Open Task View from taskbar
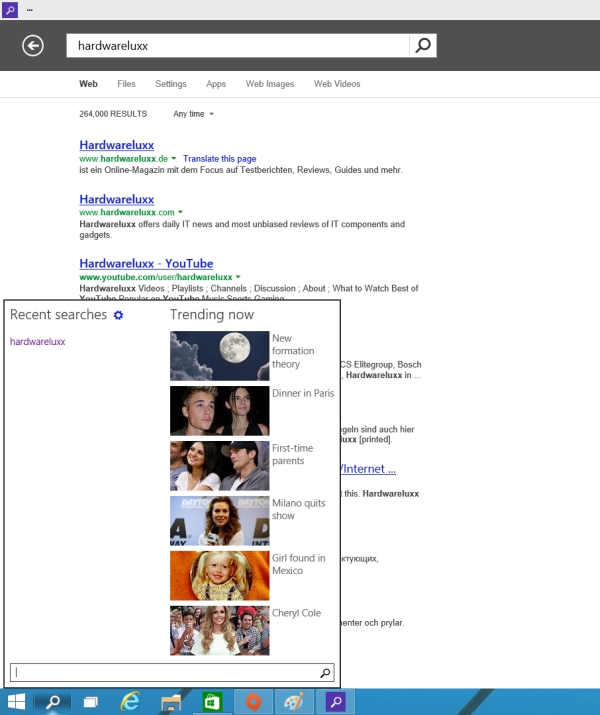The image size is (600, 715). pos(90,702)
